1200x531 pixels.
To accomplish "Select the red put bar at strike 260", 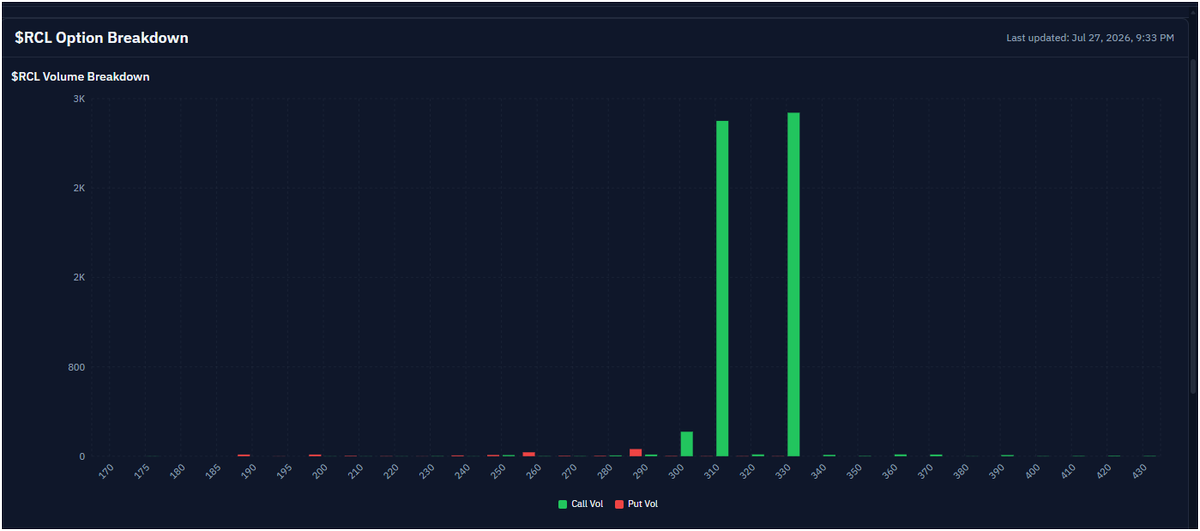I will coord(529,454).
